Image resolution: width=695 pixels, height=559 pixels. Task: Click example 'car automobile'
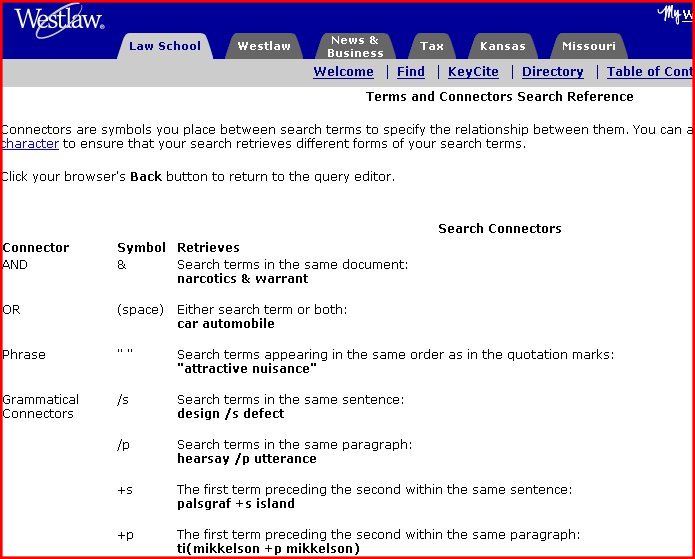tap(226, 324)
